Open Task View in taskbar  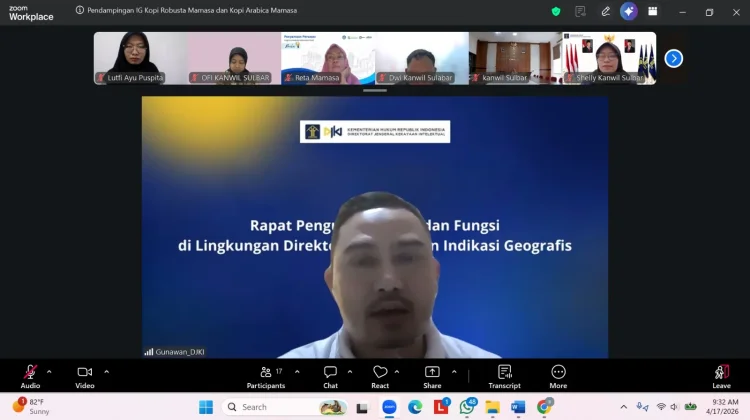point(362,408)
